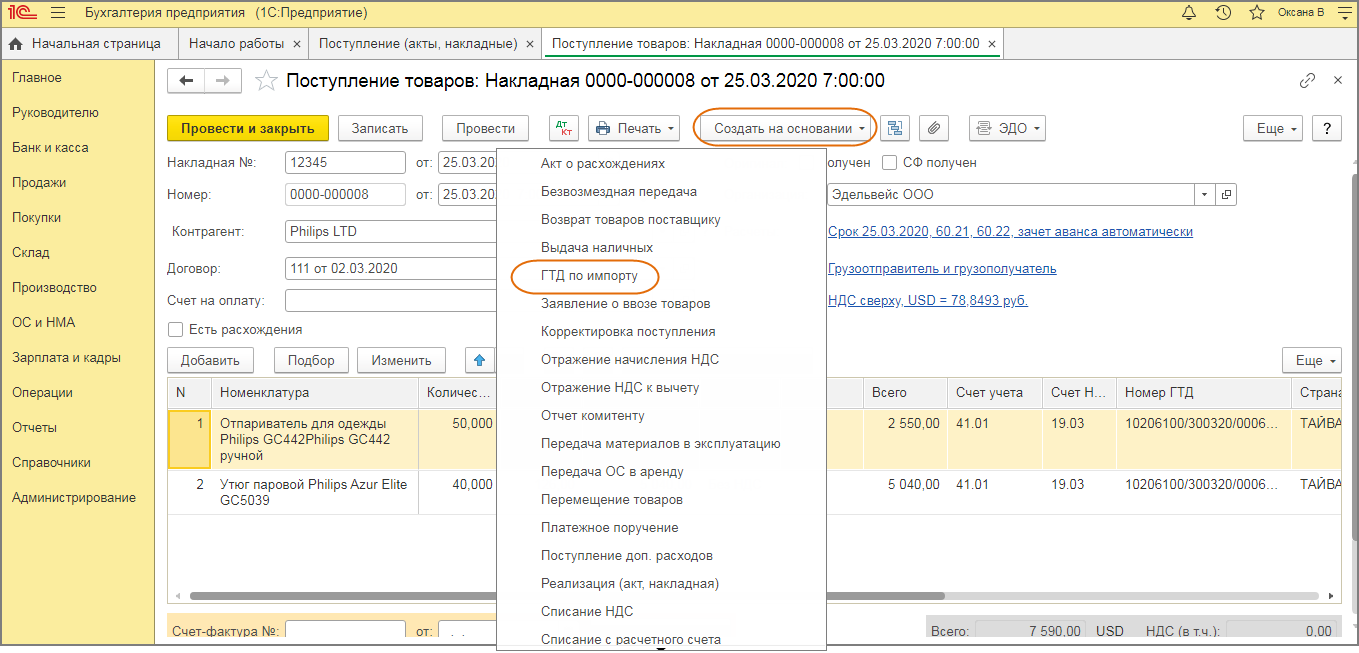Viewport: 1359px width, 653px height.
Task: Click the 1C logo icon
Action: click(x=20, y=13)
